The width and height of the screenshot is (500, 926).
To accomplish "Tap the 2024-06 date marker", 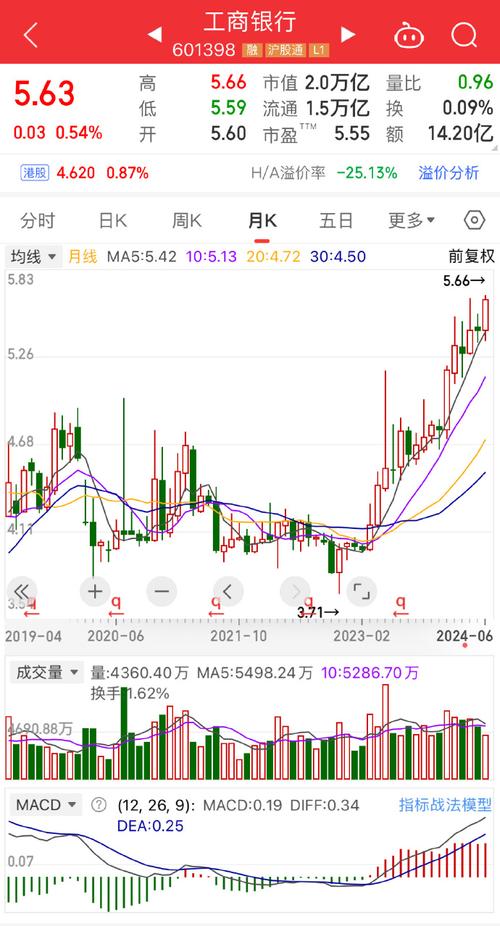I will click(465, 635).
